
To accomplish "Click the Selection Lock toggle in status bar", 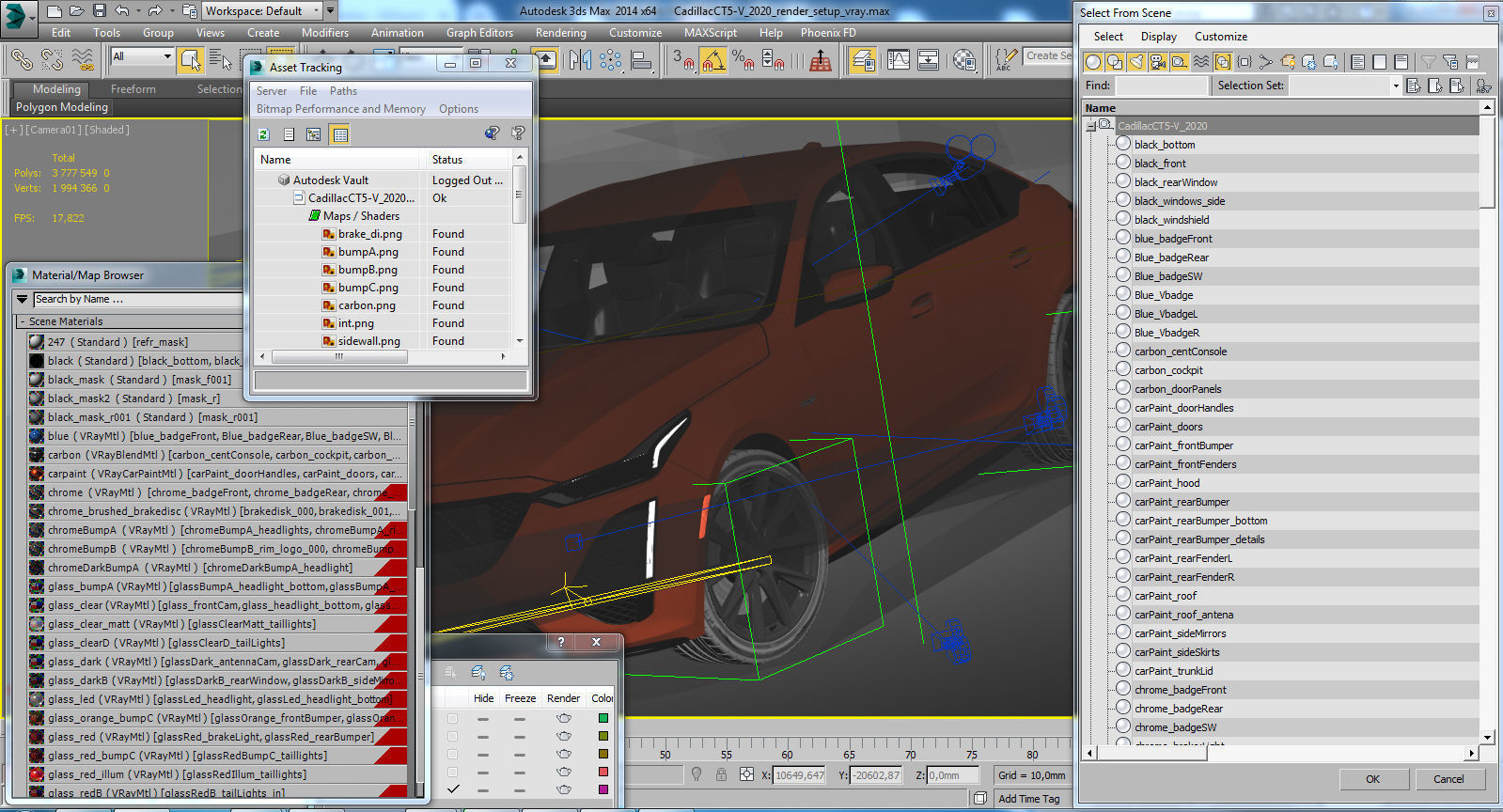I will tap(721, 775).
